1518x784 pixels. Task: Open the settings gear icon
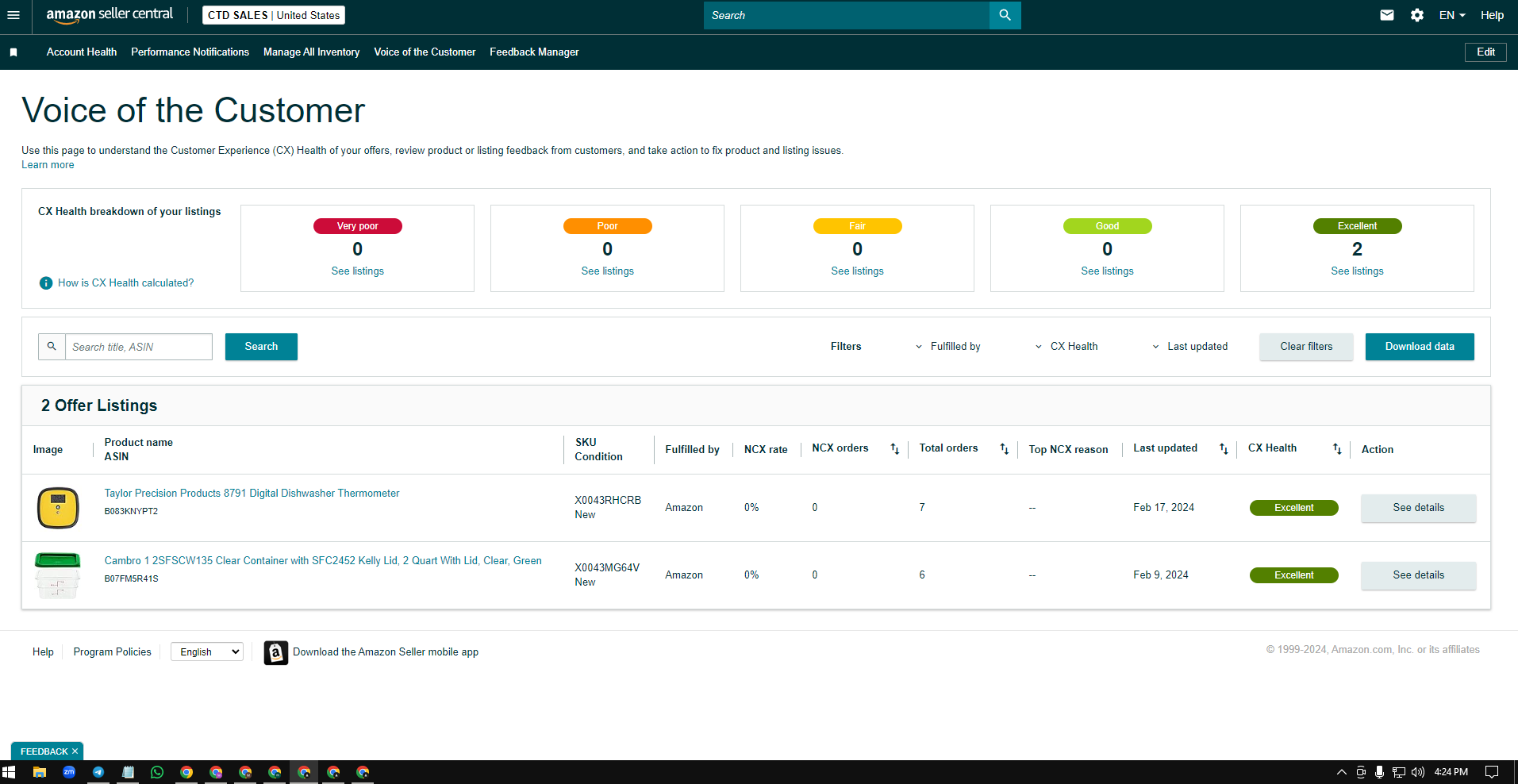1417,15
